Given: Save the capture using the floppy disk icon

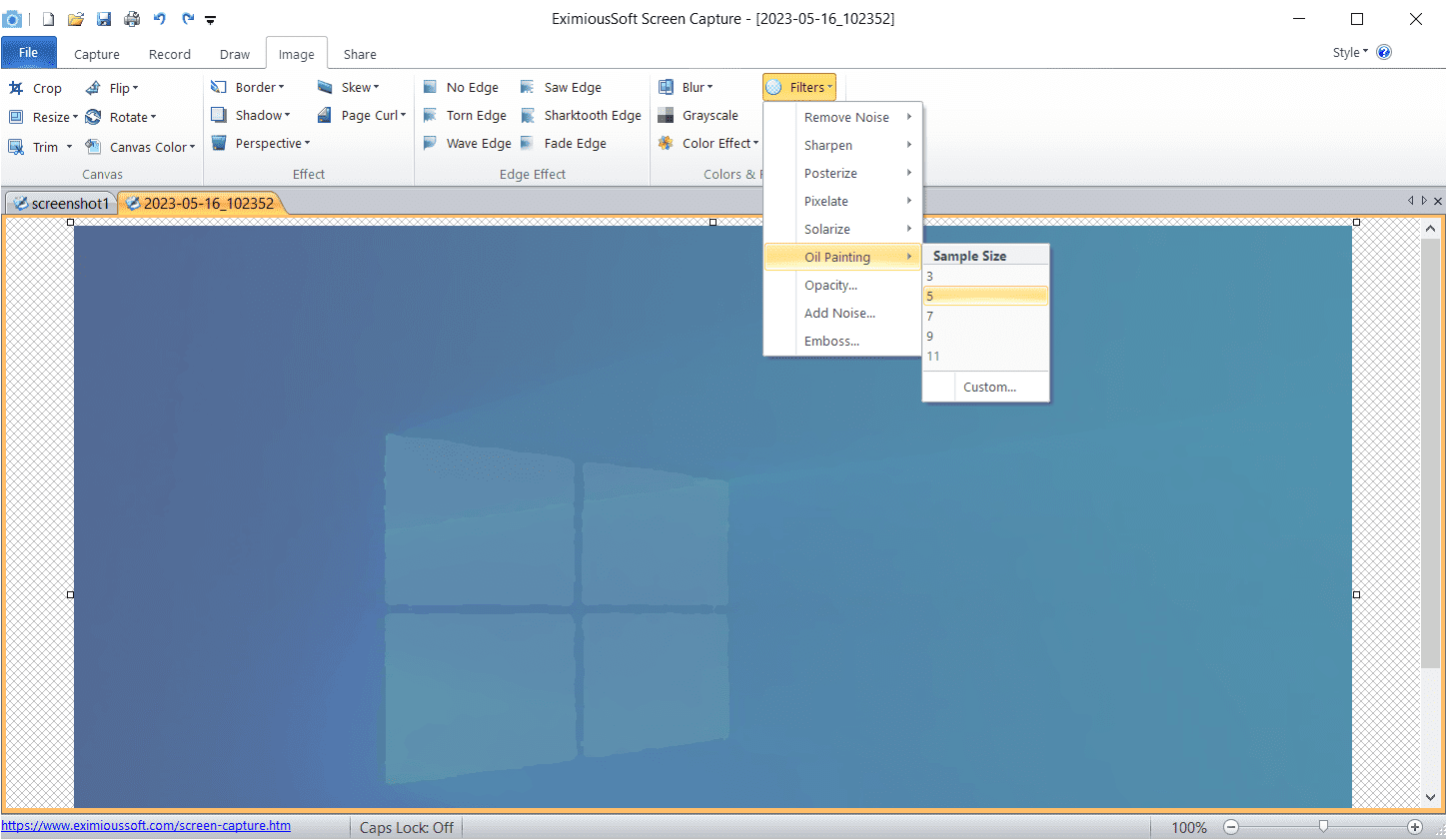Looking at the screenshot, I should [x=104, y=19].
